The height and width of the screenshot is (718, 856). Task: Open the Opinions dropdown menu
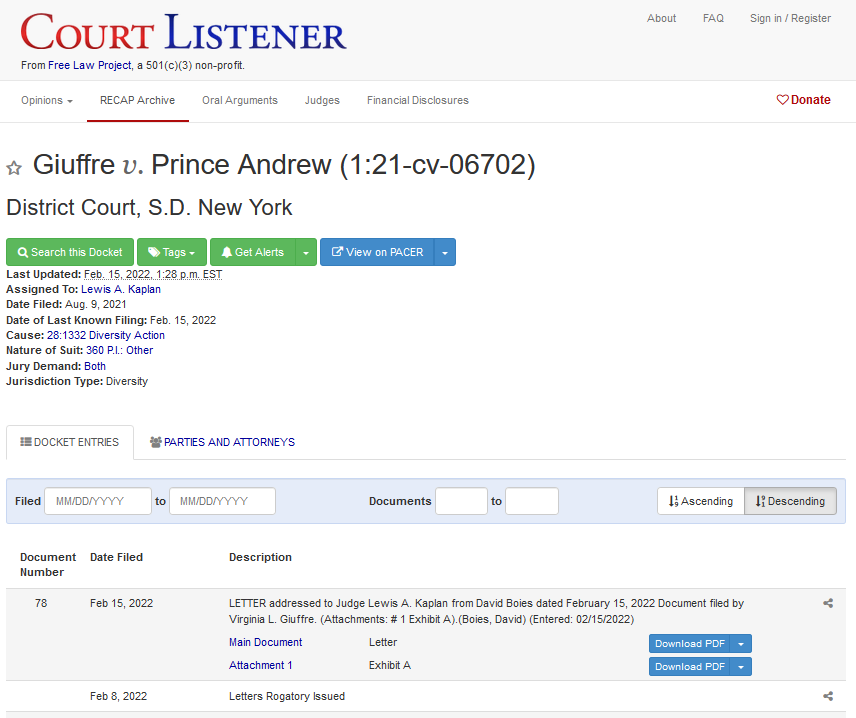(47, 100)
